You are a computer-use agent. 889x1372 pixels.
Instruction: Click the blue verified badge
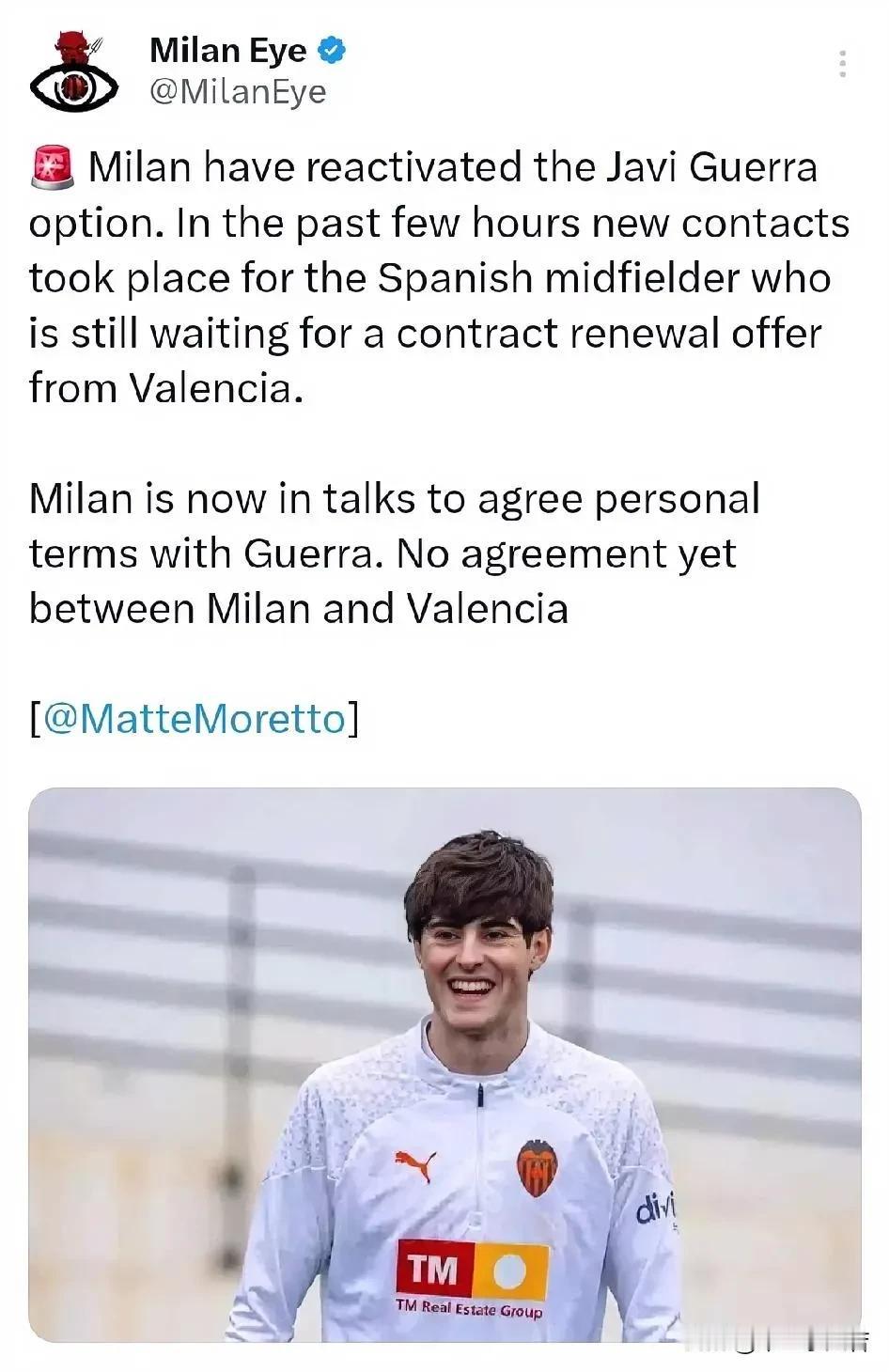(x=333, y=51)
